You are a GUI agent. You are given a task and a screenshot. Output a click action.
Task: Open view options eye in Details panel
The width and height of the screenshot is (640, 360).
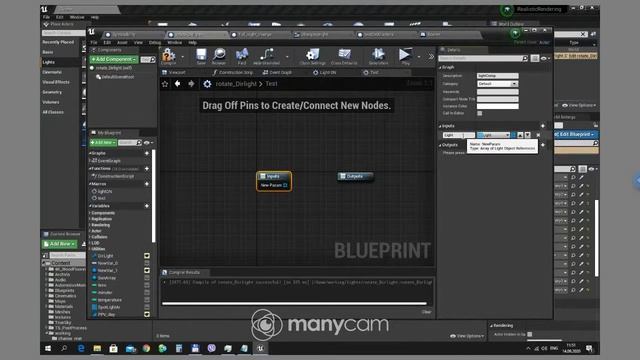point(545,59)
